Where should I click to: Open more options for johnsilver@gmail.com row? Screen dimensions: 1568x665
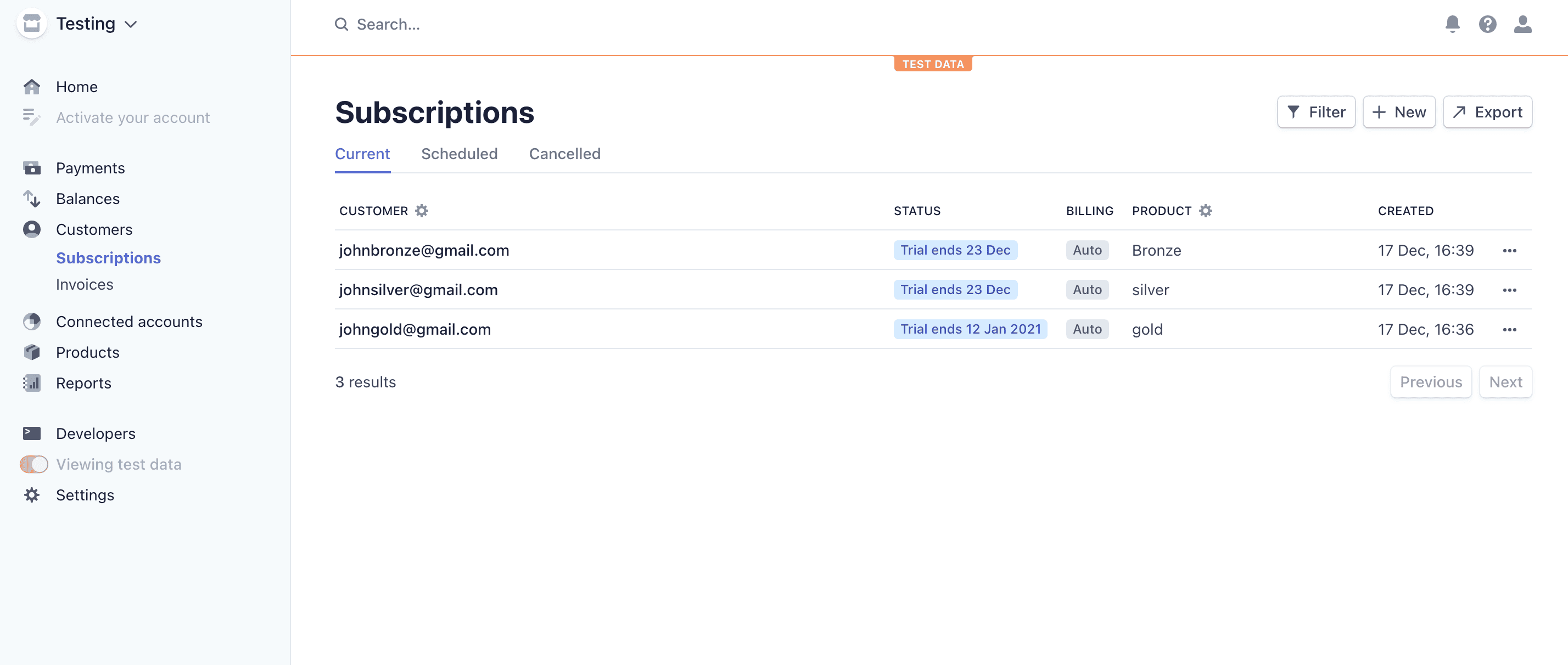1509,290
